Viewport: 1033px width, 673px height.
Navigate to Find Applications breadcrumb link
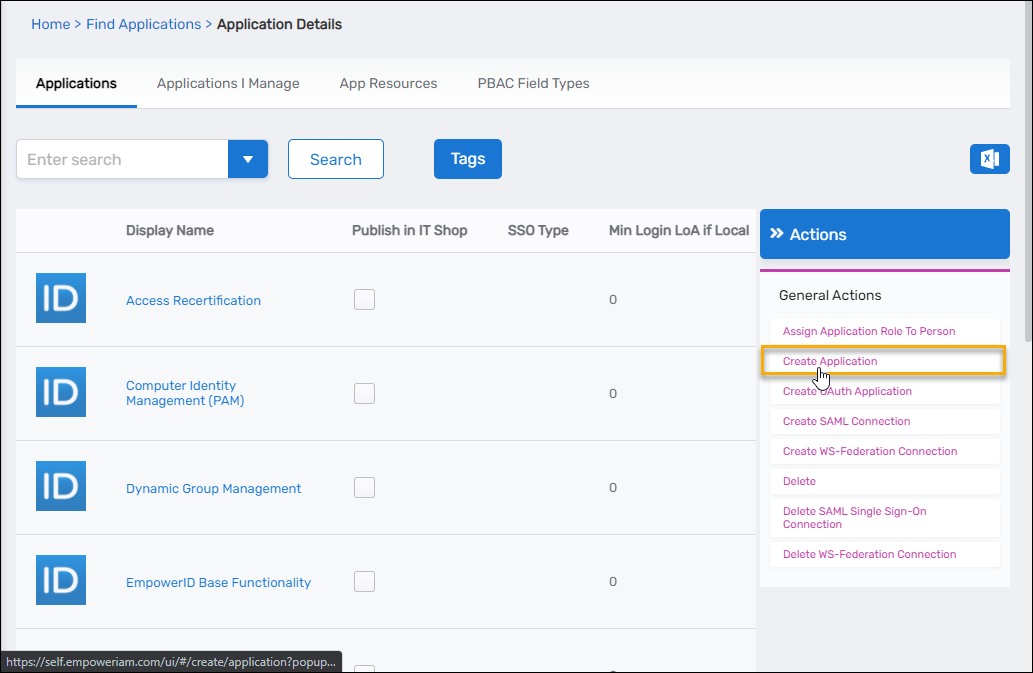coord(144,23)
